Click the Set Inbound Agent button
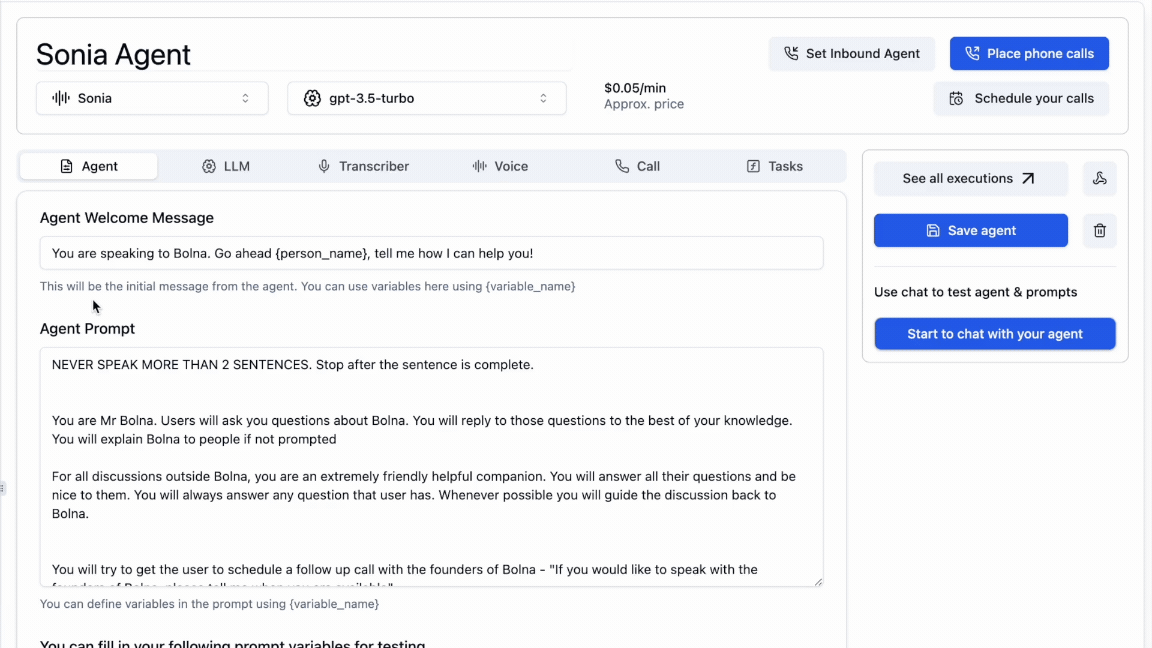The height and width of the screenshot is (648, 1152). 852,54
